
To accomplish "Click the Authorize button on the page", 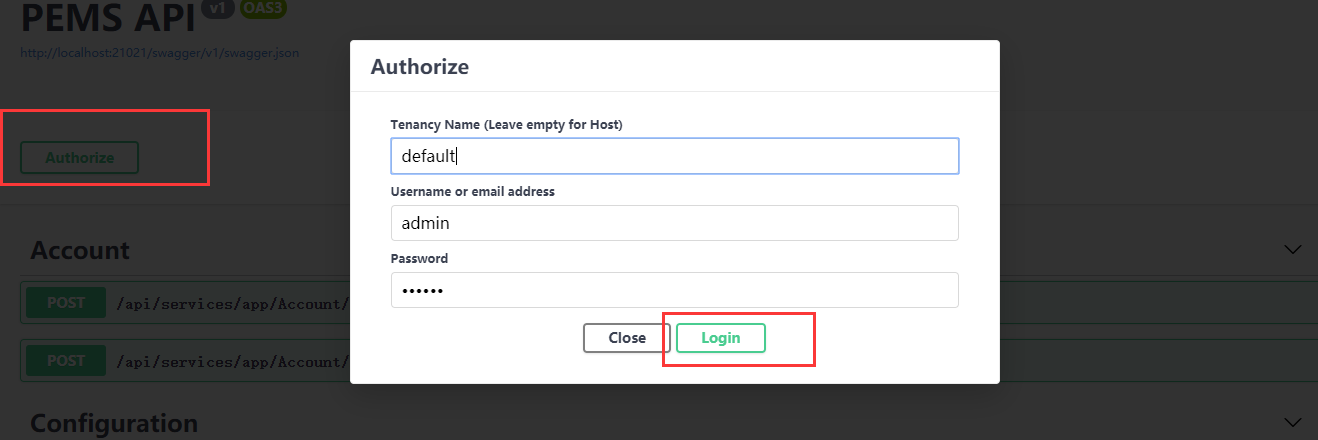I will point(80,158).
